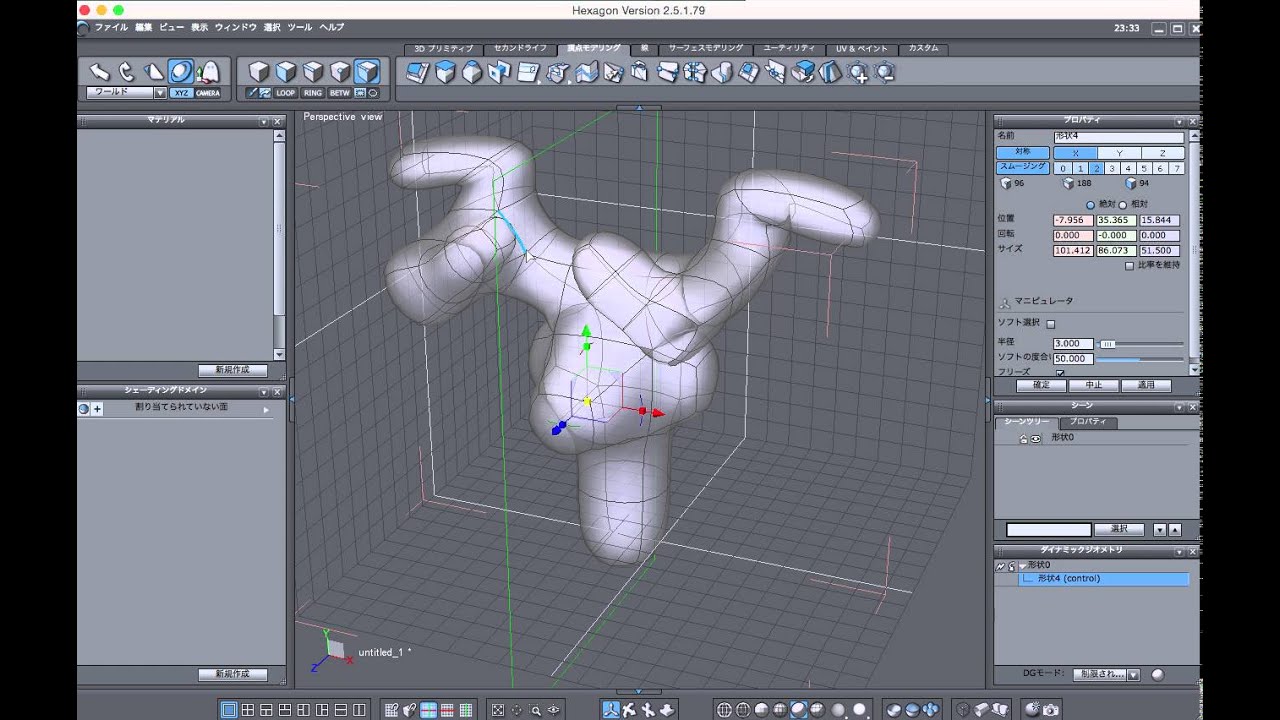Select the 絶対 (absolute) radio button
The width and height of the screenshot is (1280, 720).
tap(1090, 204)
